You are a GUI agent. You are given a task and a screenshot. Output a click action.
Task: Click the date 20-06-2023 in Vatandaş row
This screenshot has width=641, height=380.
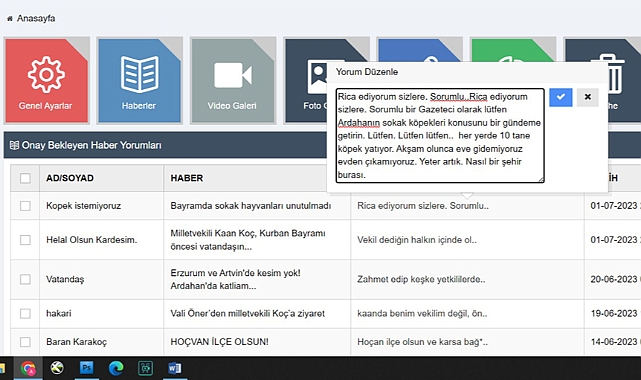point(615,279)
